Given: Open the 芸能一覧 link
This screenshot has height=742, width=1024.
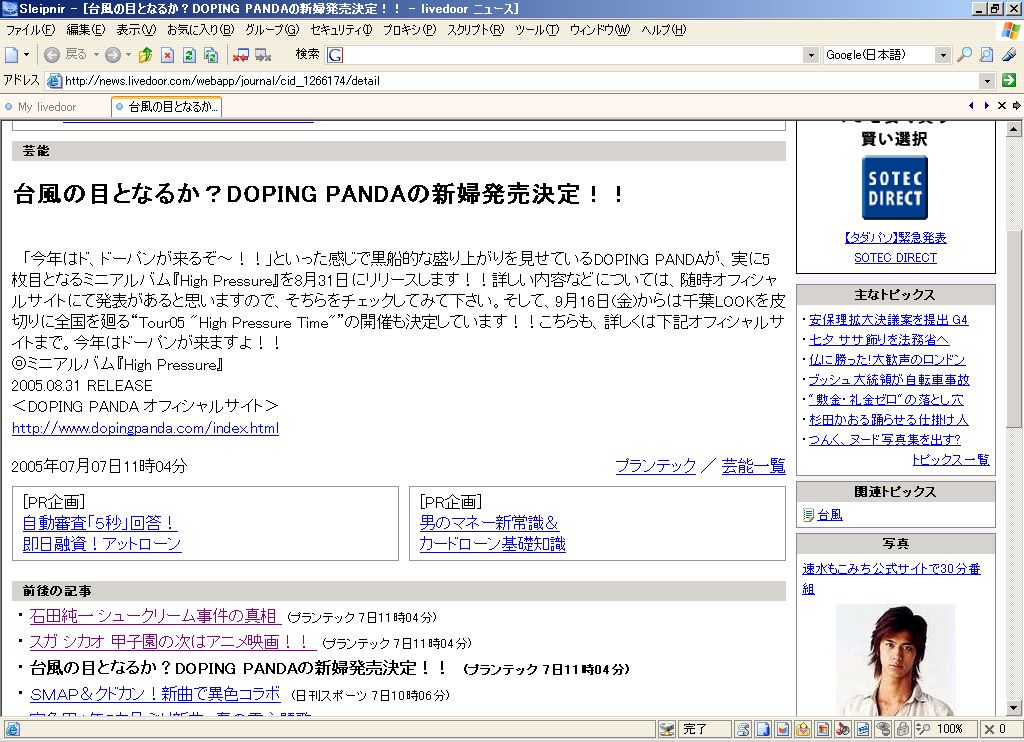Looking at the screenshot, I should (x=753, y=466).
